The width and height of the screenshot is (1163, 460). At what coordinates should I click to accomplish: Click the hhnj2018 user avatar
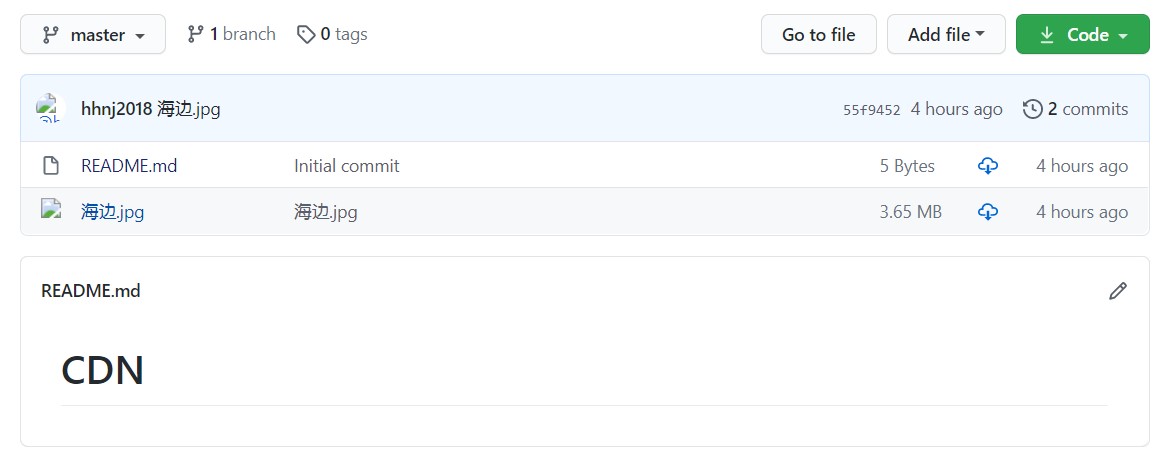point(51,109)
